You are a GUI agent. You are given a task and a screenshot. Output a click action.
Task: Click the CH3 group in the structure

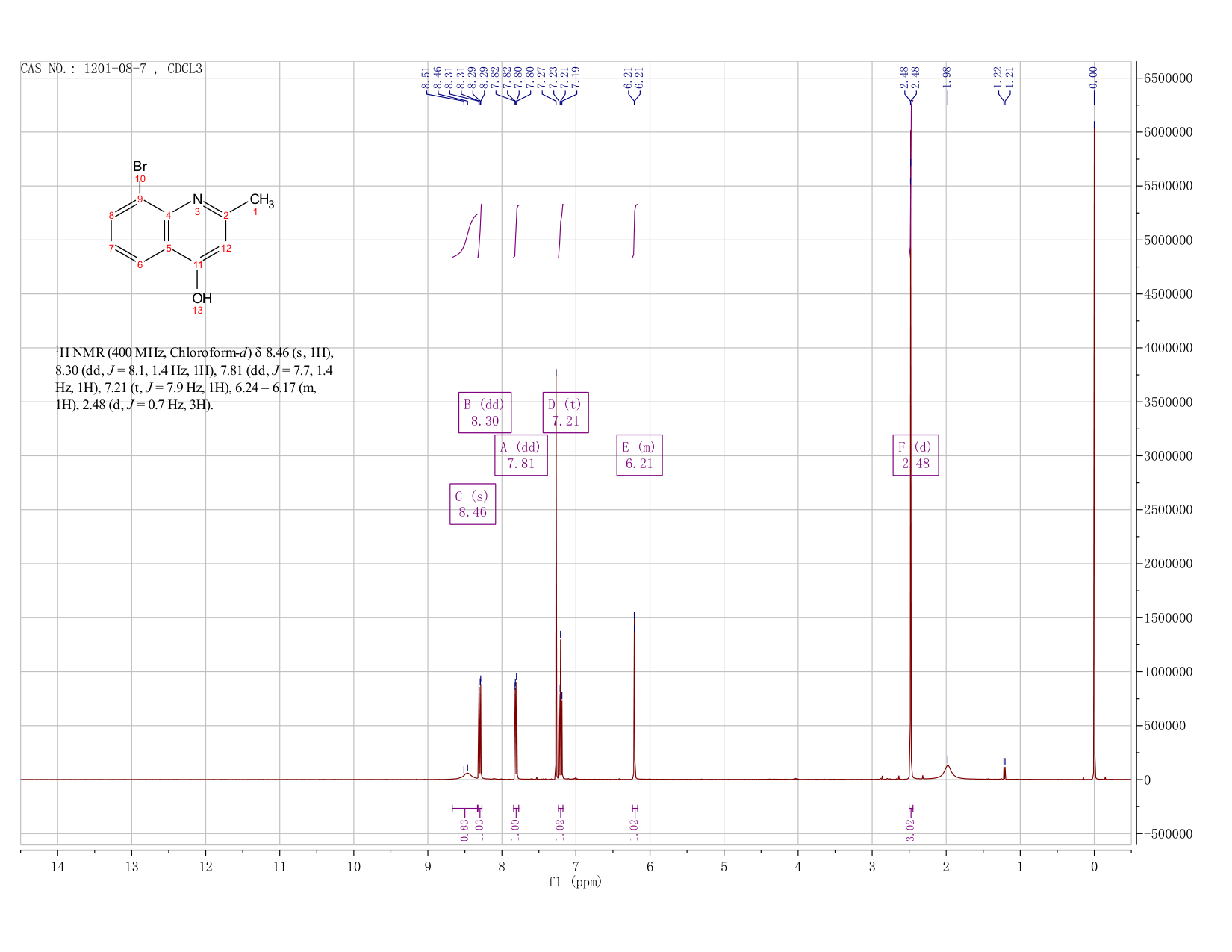pyautogui.click(x=261, y=200)
